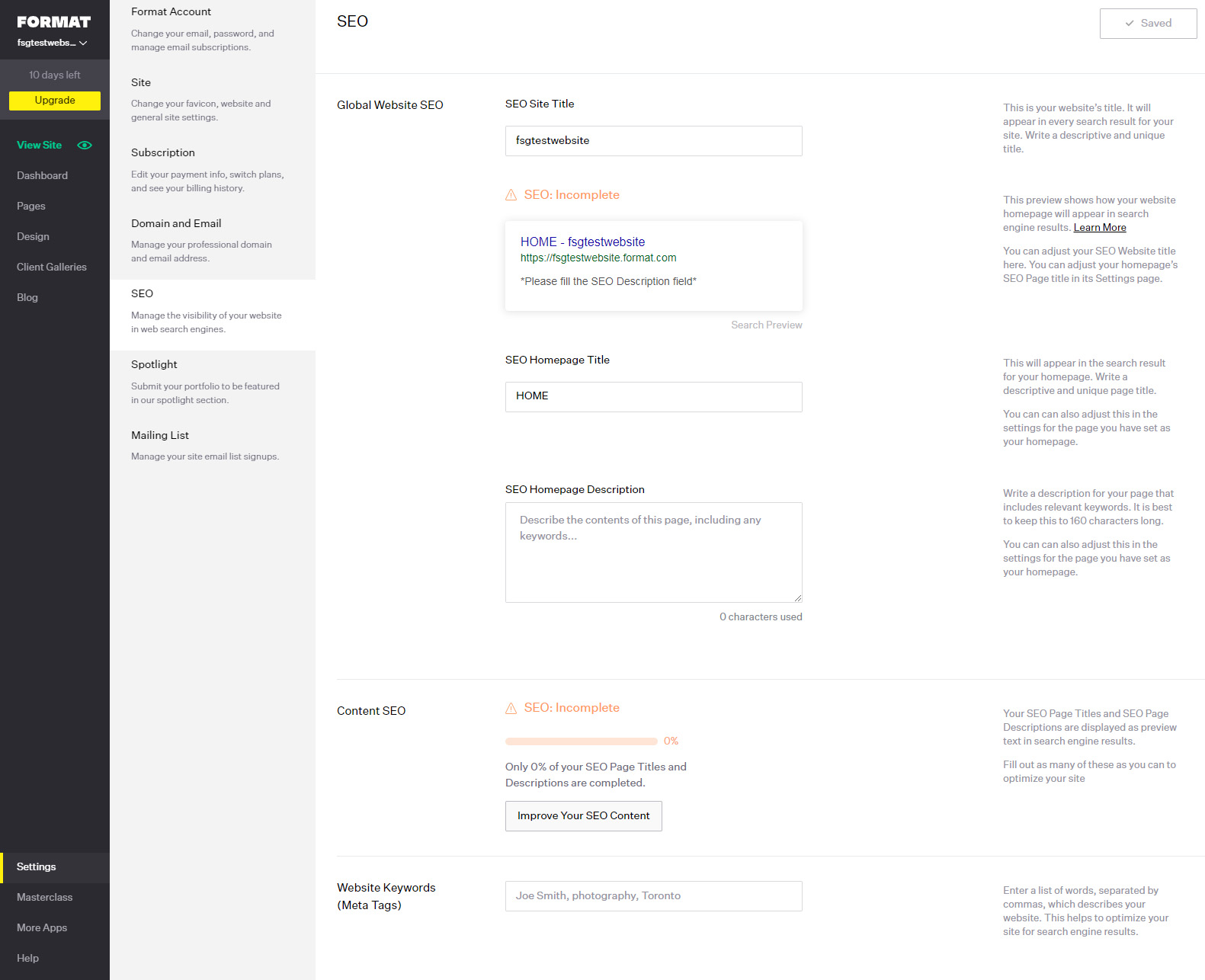Open the Learn More link

click(1100, 228)
